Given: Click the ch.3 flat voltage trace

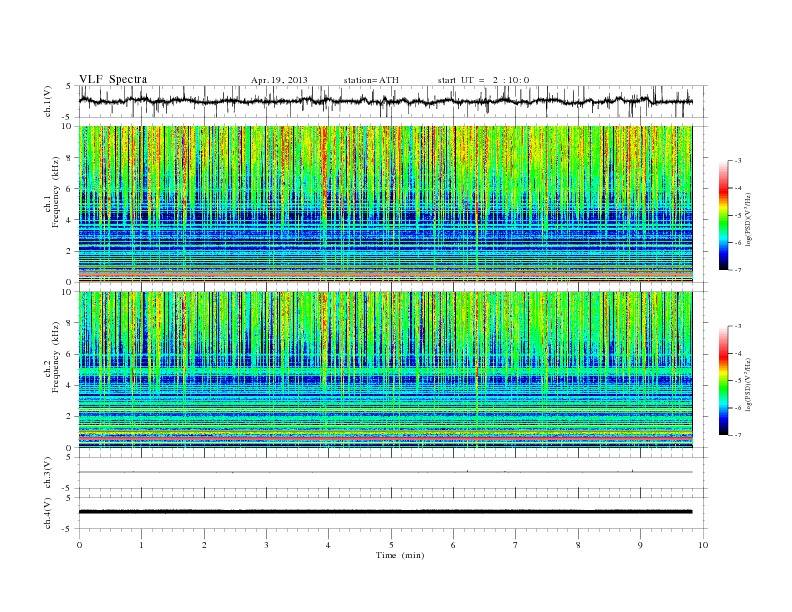Looking at the screenshot, I should pyautogui.click(x=385, y=472).
